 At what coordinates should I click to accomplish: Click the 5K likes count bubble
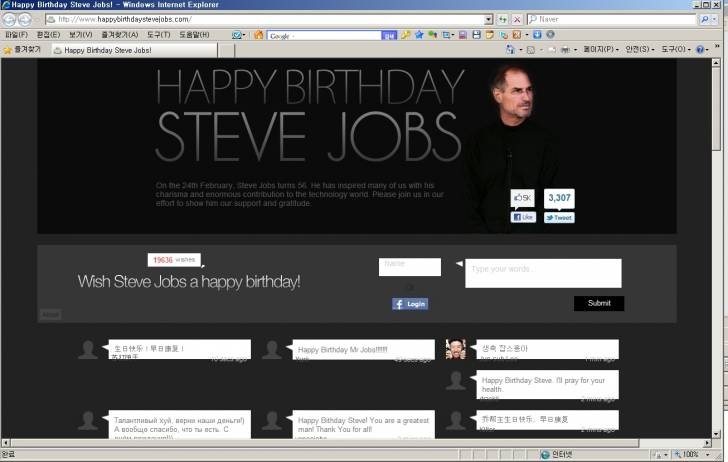tap(522, 198)
